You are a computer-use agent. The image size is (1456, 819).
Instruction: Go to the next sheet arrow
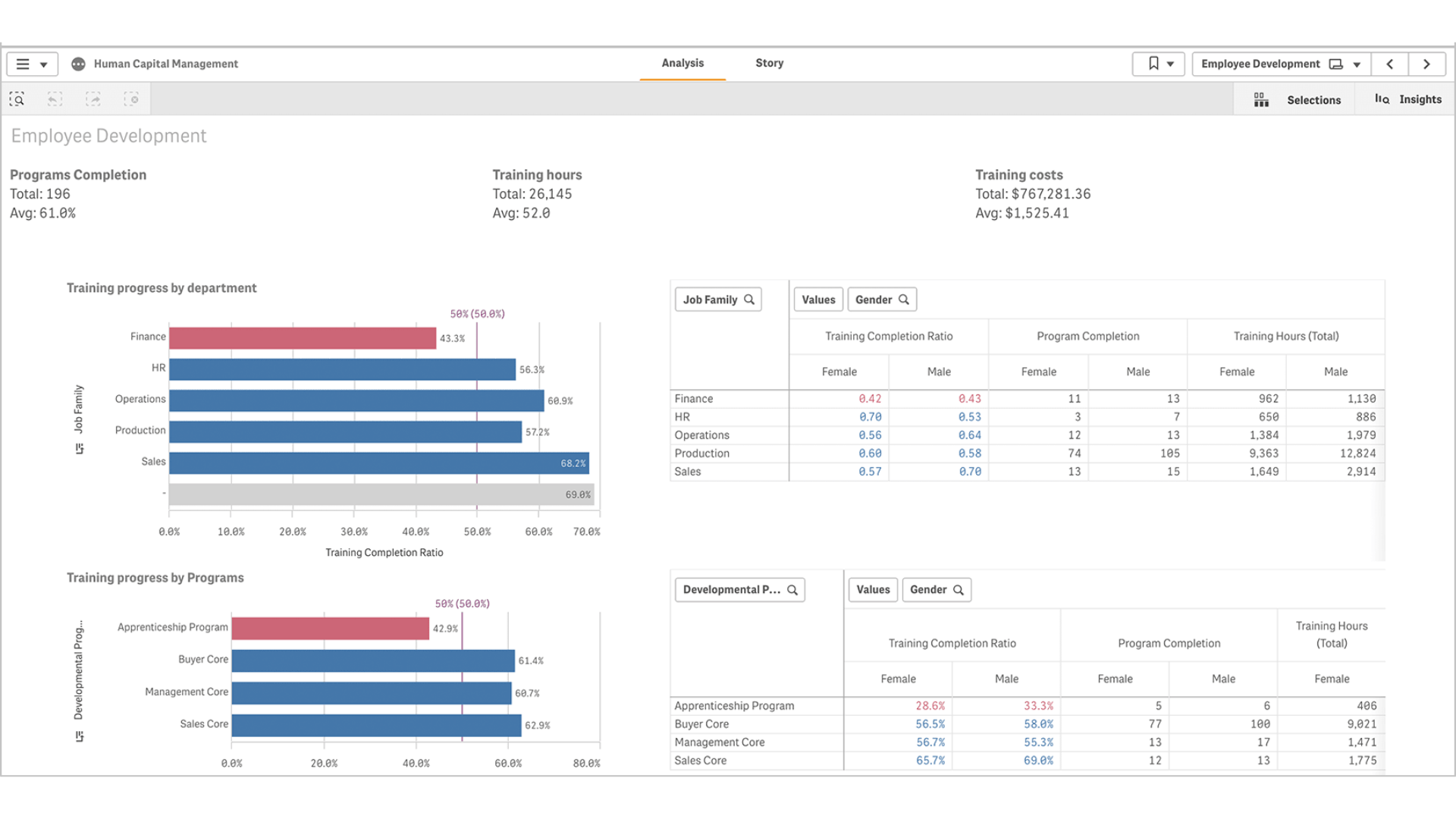(x=1426, y=64)
